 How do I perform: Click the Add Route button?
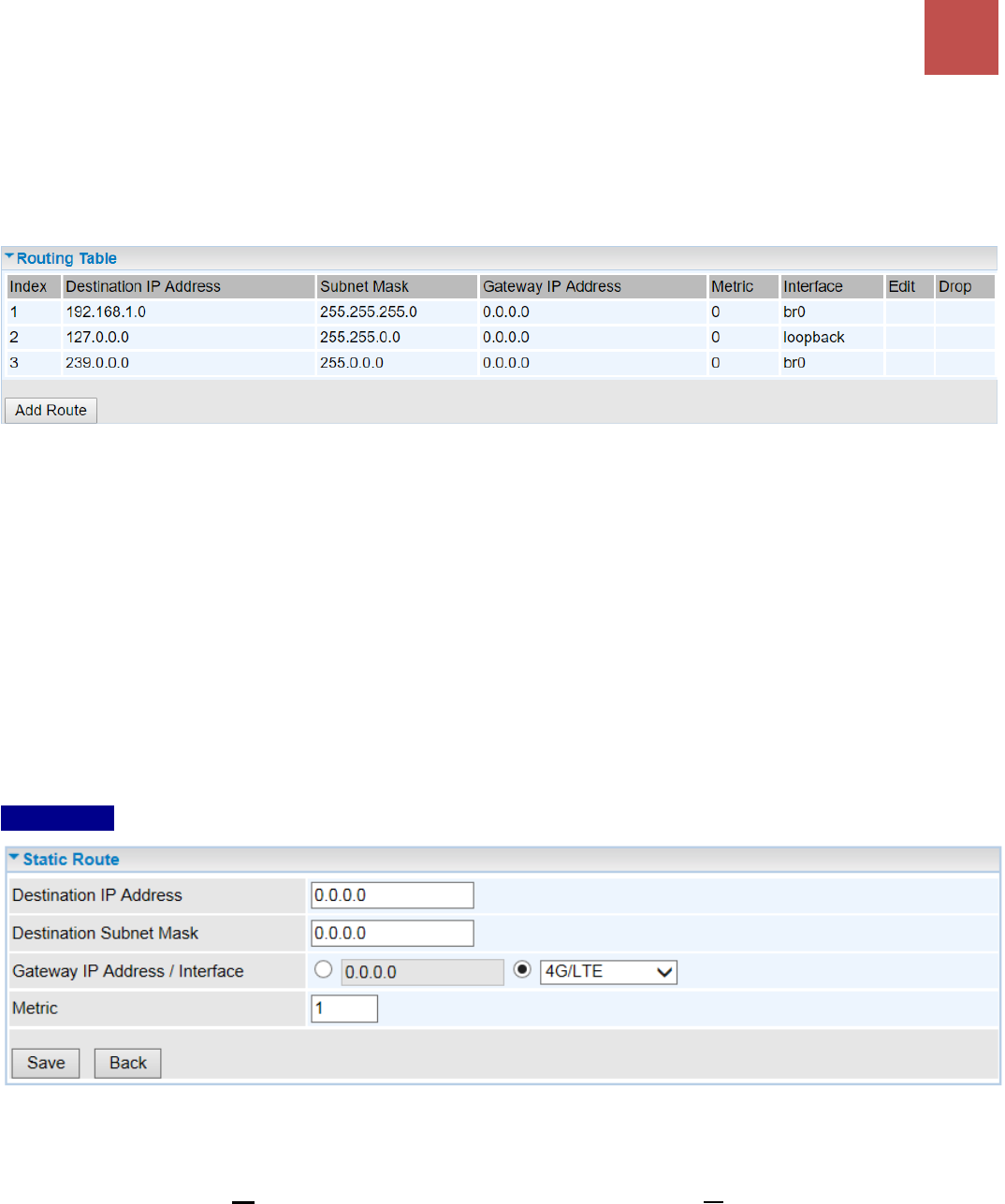point(51,410)
